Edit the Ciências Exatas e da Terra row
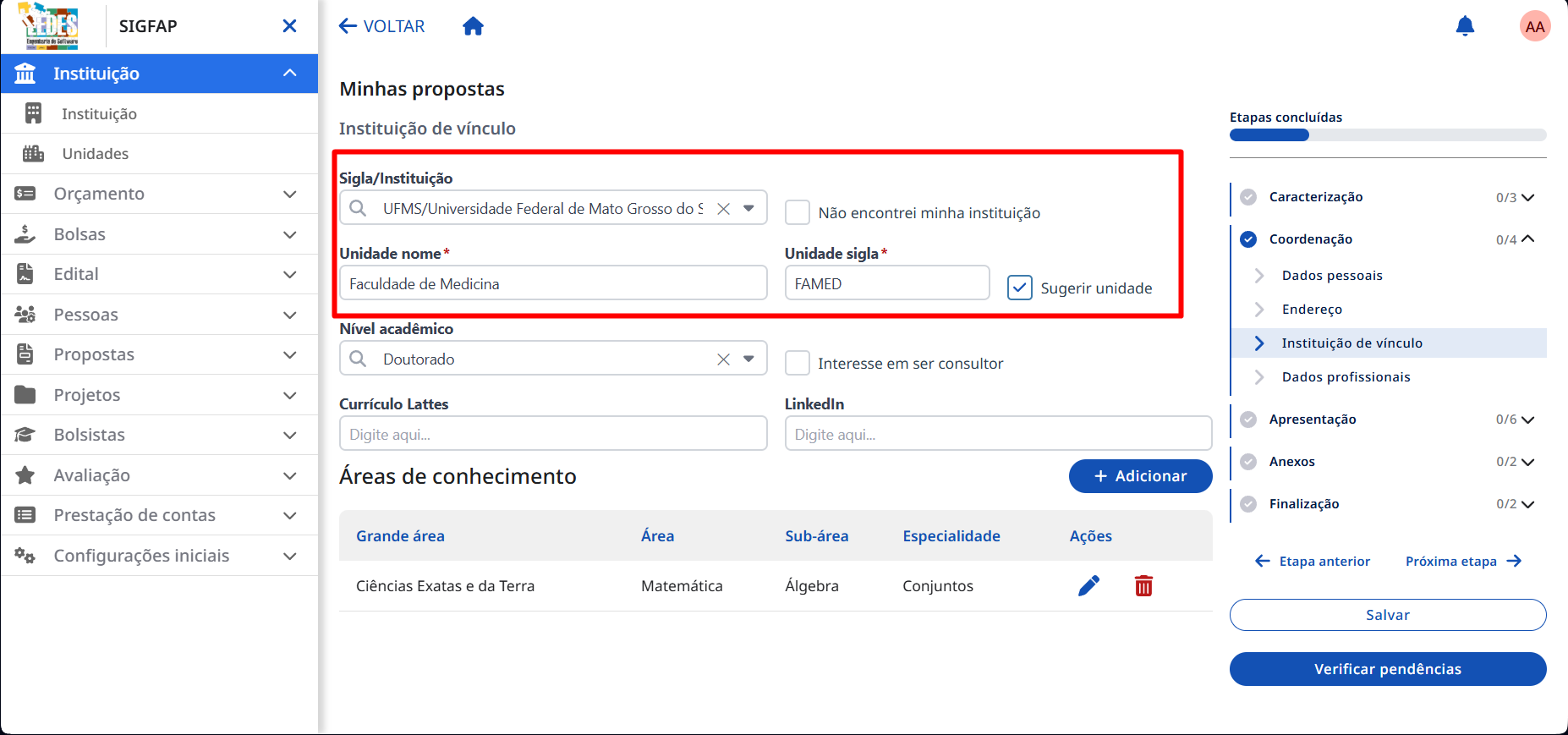 click(1088, 585)
